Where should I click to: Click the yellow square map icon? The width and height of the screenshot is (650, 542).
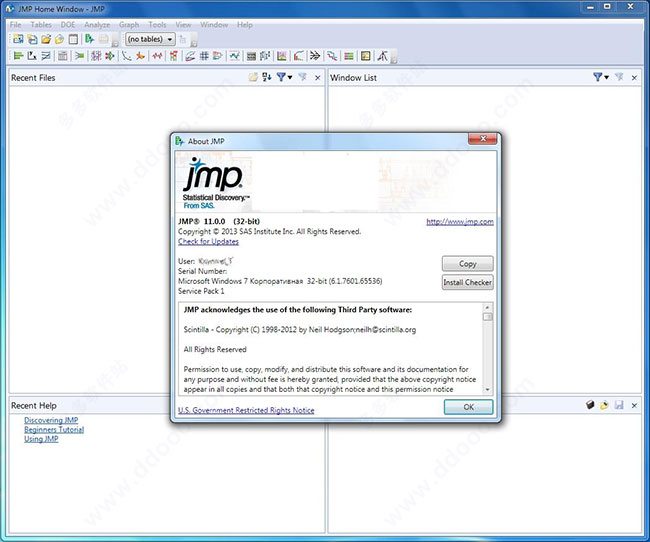pyautogui.click(x=366, y=56)
